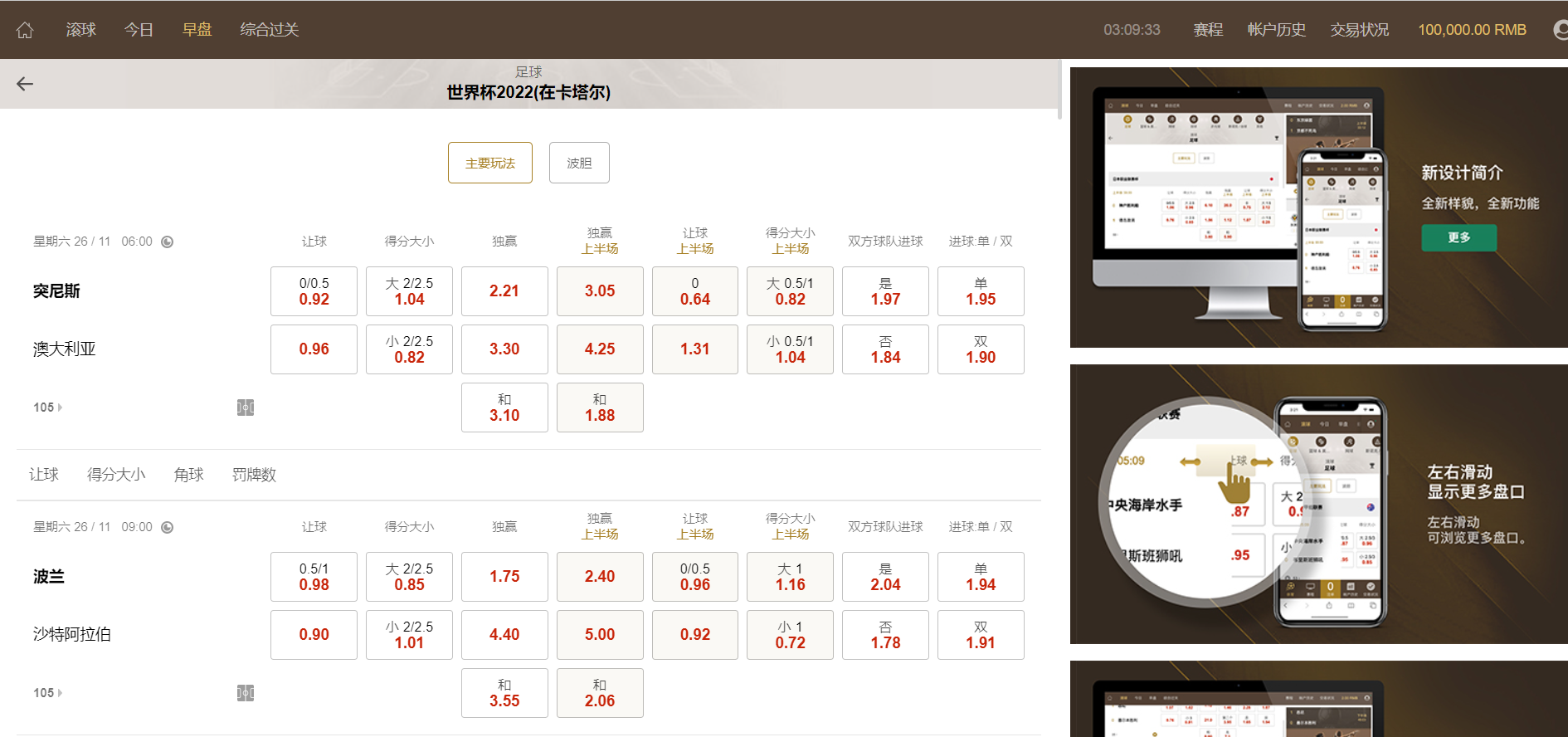
Task: Go to the home icon
Action: click(x=25, y=30)
